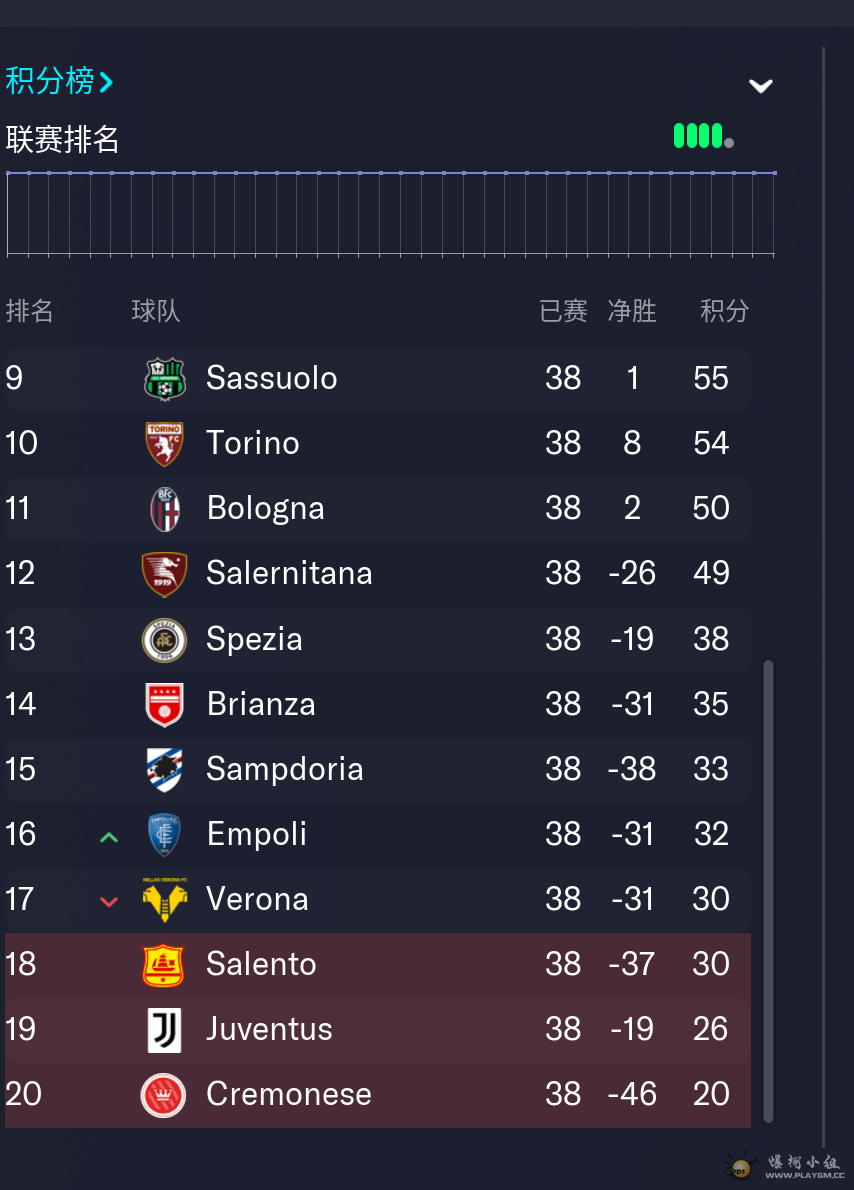Image resolution: width=854 pixels, height=1190 pixels.
Task: Open the Juventus logo icon
Action: point(165,1030)
